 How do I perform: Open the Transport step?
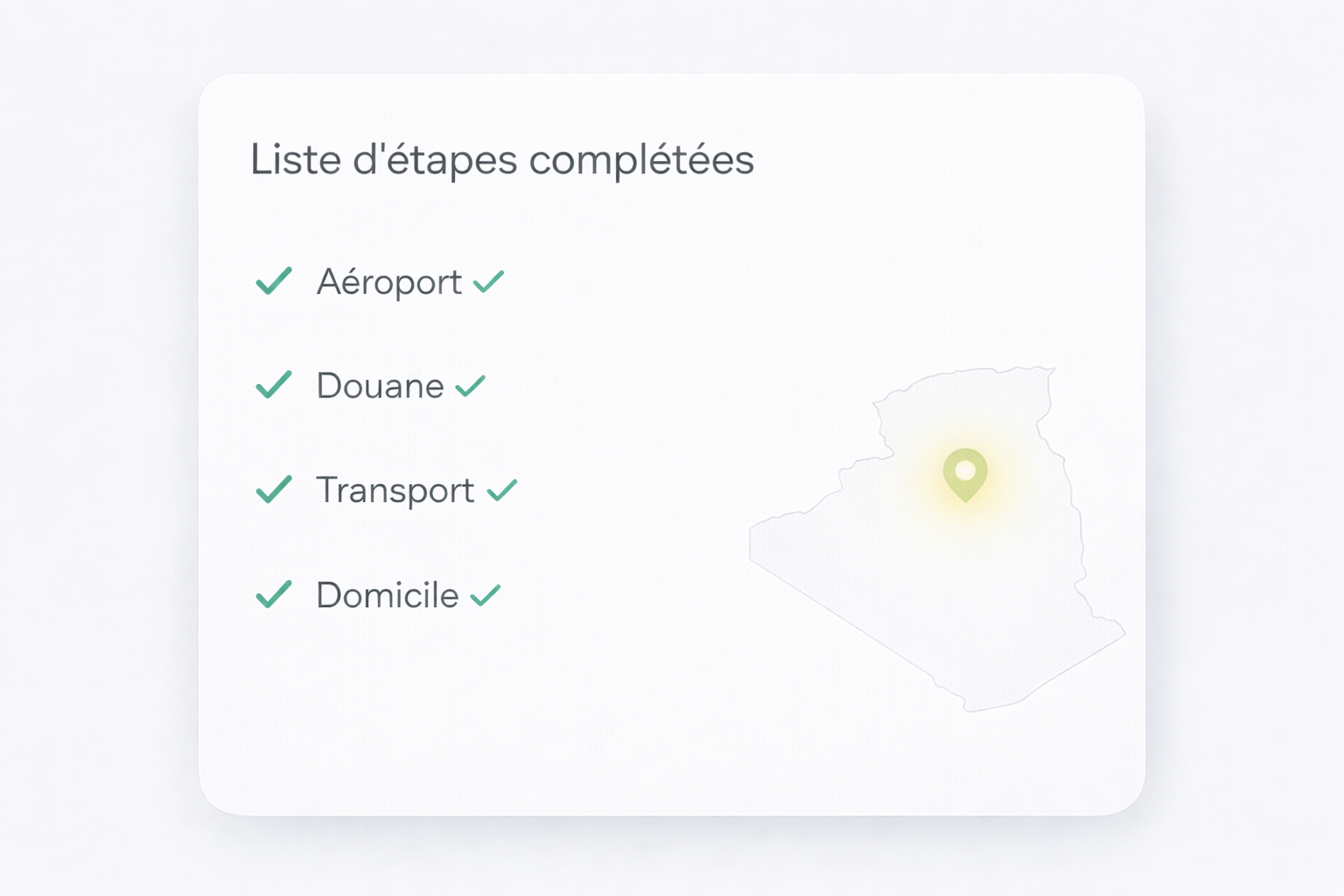(x=395, y=491)
